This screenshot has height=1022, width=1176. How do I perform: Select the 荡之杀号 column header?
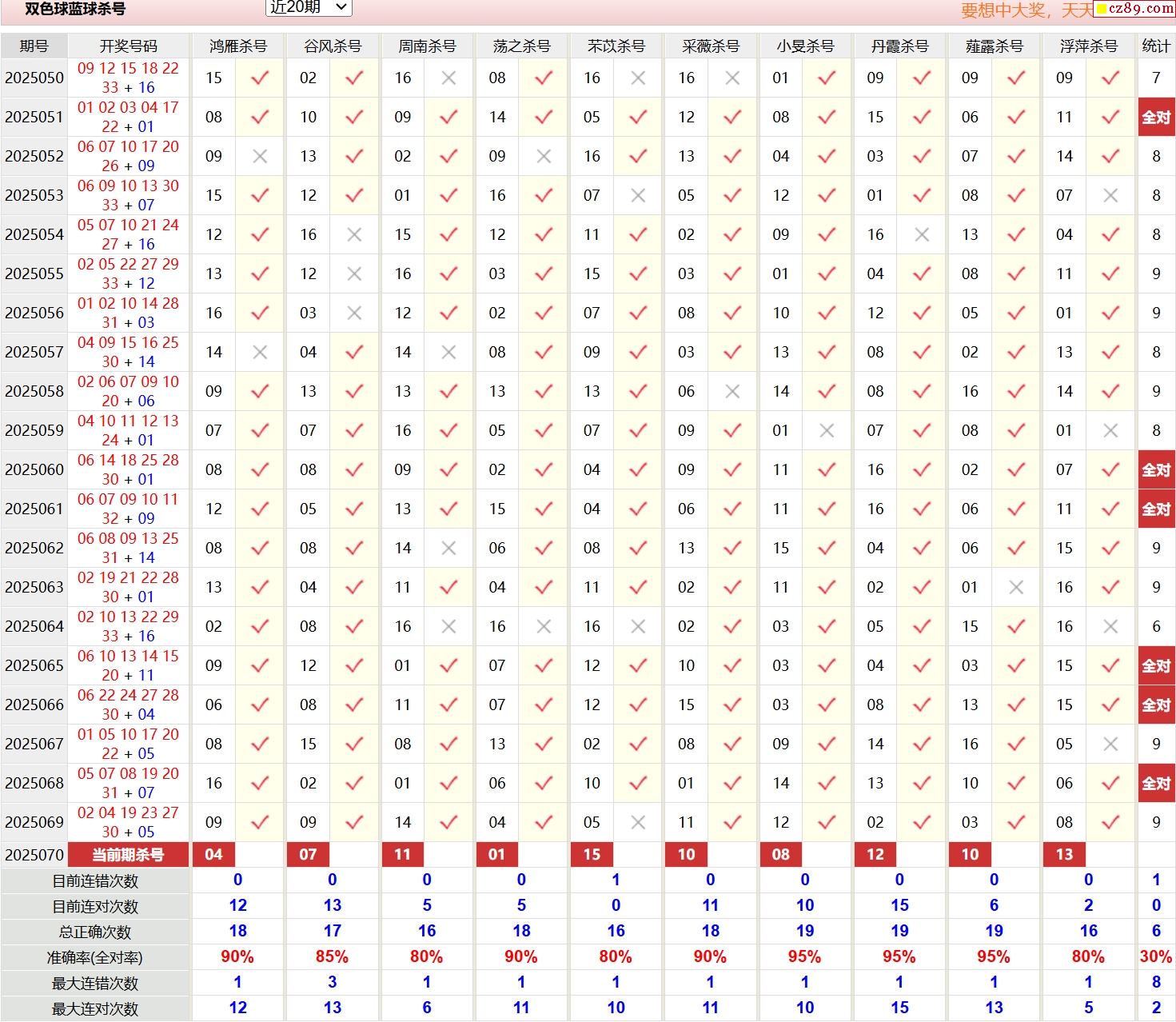521,46
